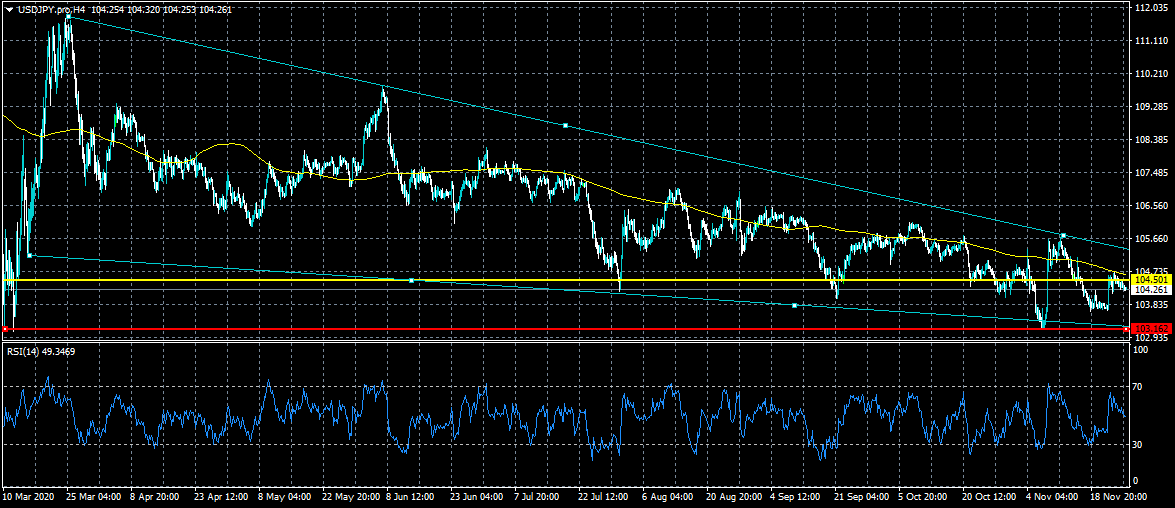Click the 4 Nov 04:00 time label
Image resolution: width=1175 pixels, height=508 pixels.
[x=1050, y=496]
